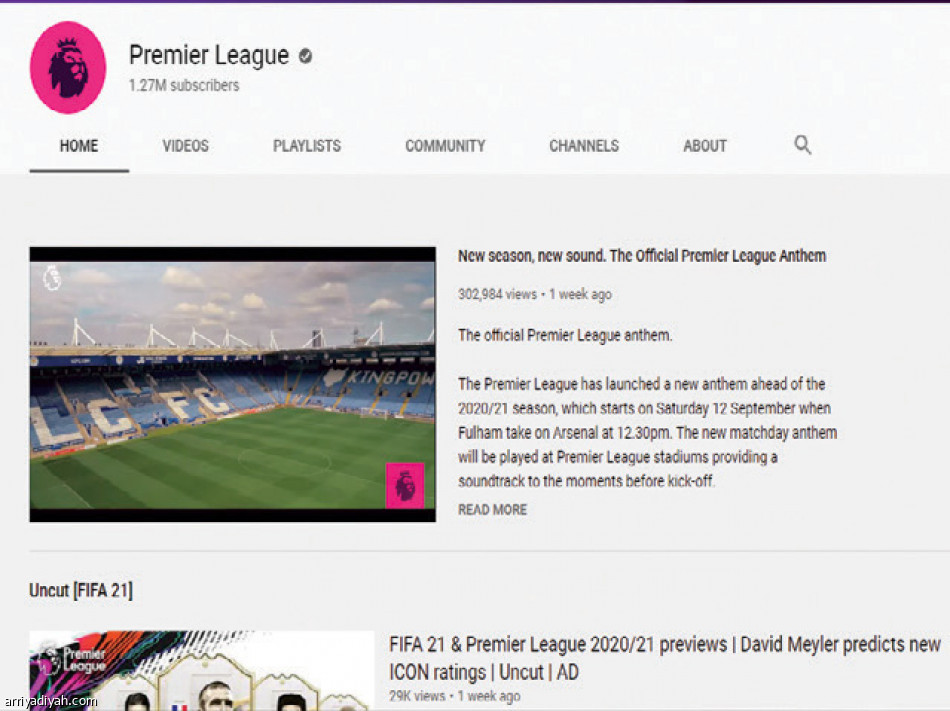This screenshot has width=950, height=711.
Task: Click pink Premier League logo on featured video
Action: point(405,485)
